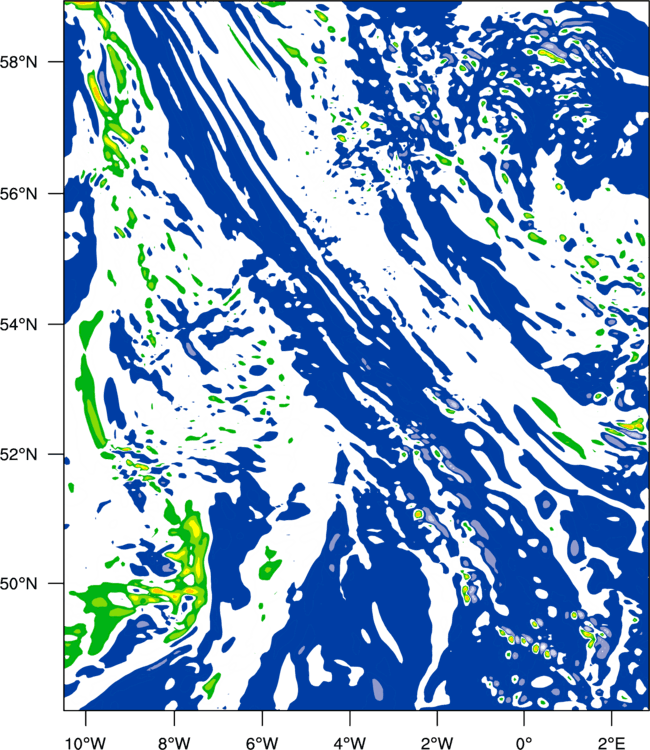Image resolution: width=650 pixels, height=750 pixels.
Task: Click the 0° longitude label
Action: coord(524,743)
